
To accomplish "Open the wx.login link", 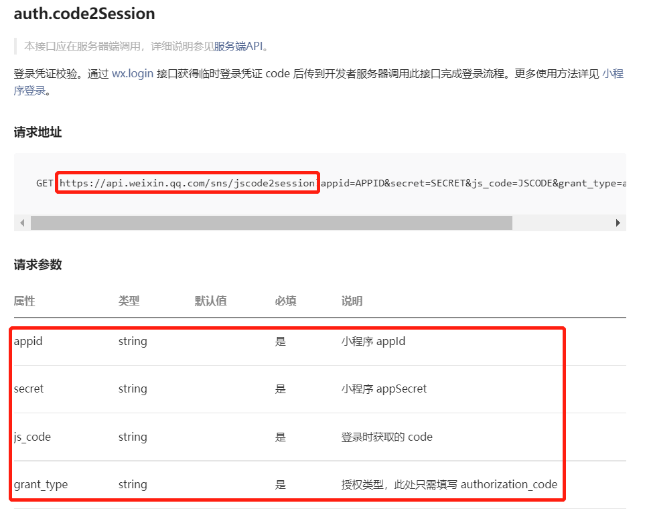I will (132, 73).
